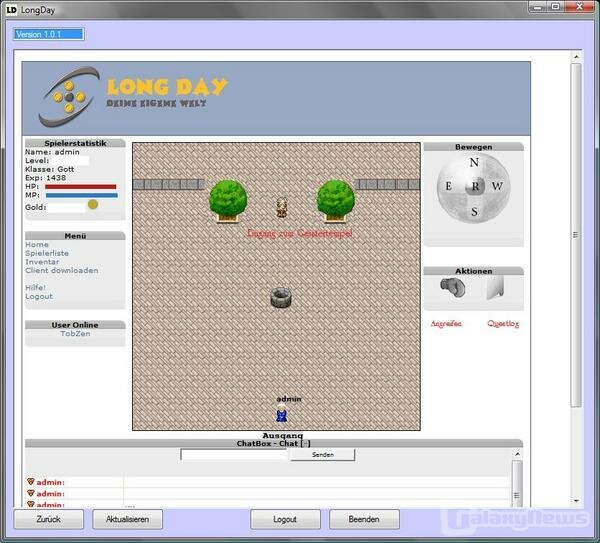The width and height of the screenshot is (600, 543).
Task: Click the bottom Logout button
Action: click(x=285, y=519)
